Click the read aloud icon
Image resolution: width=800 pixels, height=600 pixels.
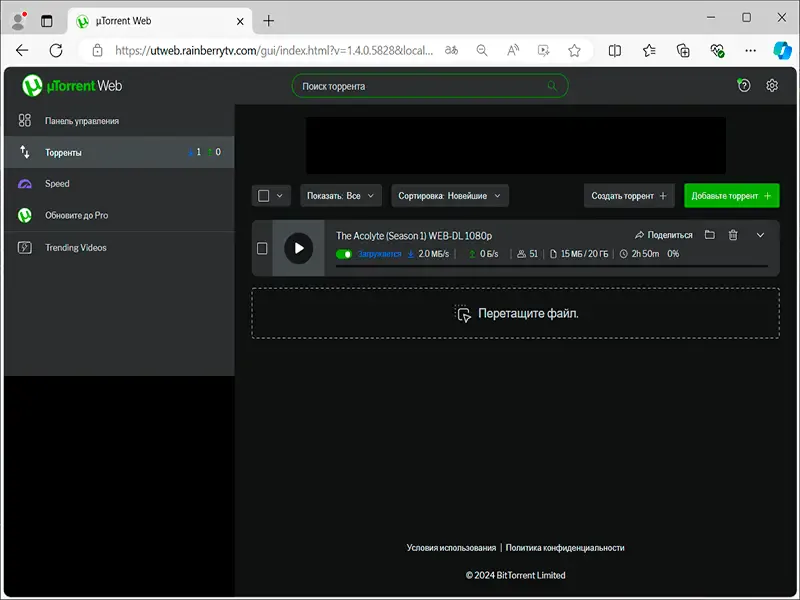point(513,51)
